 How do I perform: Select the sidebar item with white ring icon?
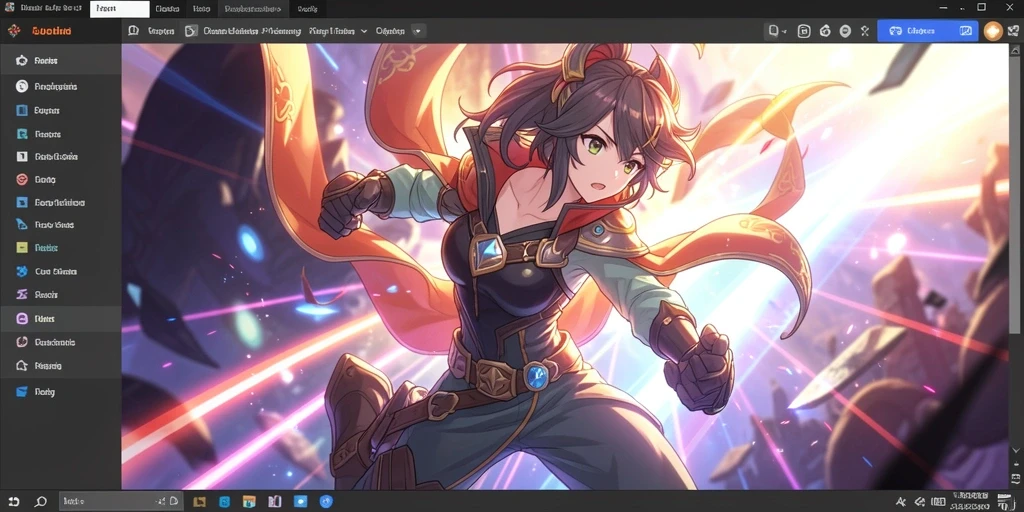point(61,86)
